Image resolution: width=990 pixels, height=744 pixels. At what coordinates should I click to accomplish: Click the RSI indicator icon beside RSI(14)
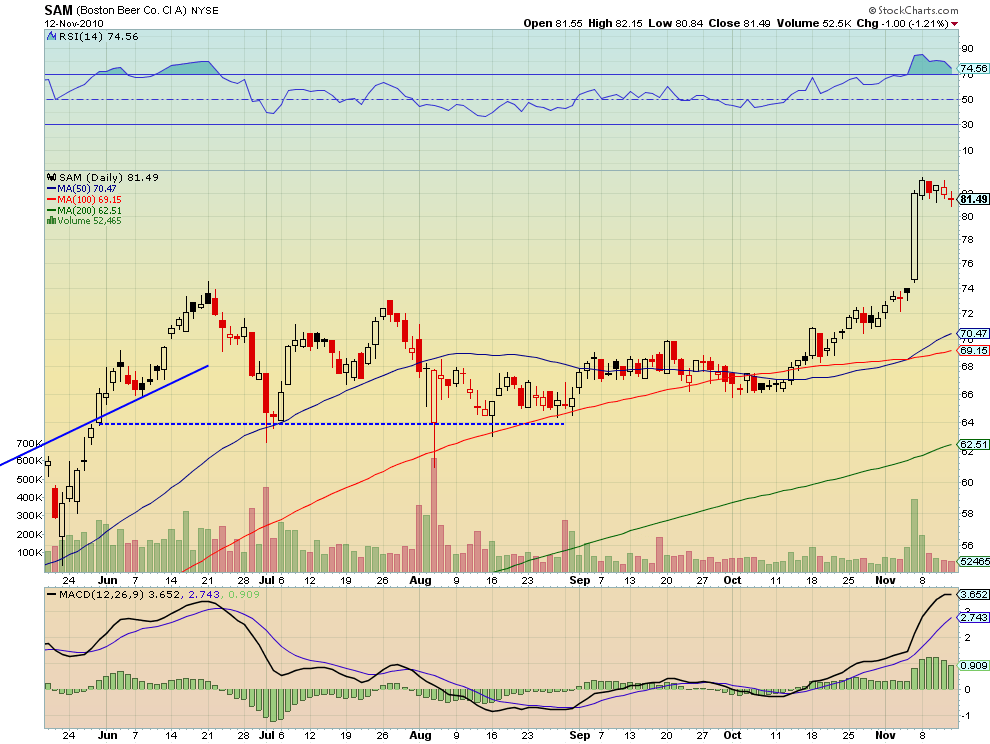(52, 37)
